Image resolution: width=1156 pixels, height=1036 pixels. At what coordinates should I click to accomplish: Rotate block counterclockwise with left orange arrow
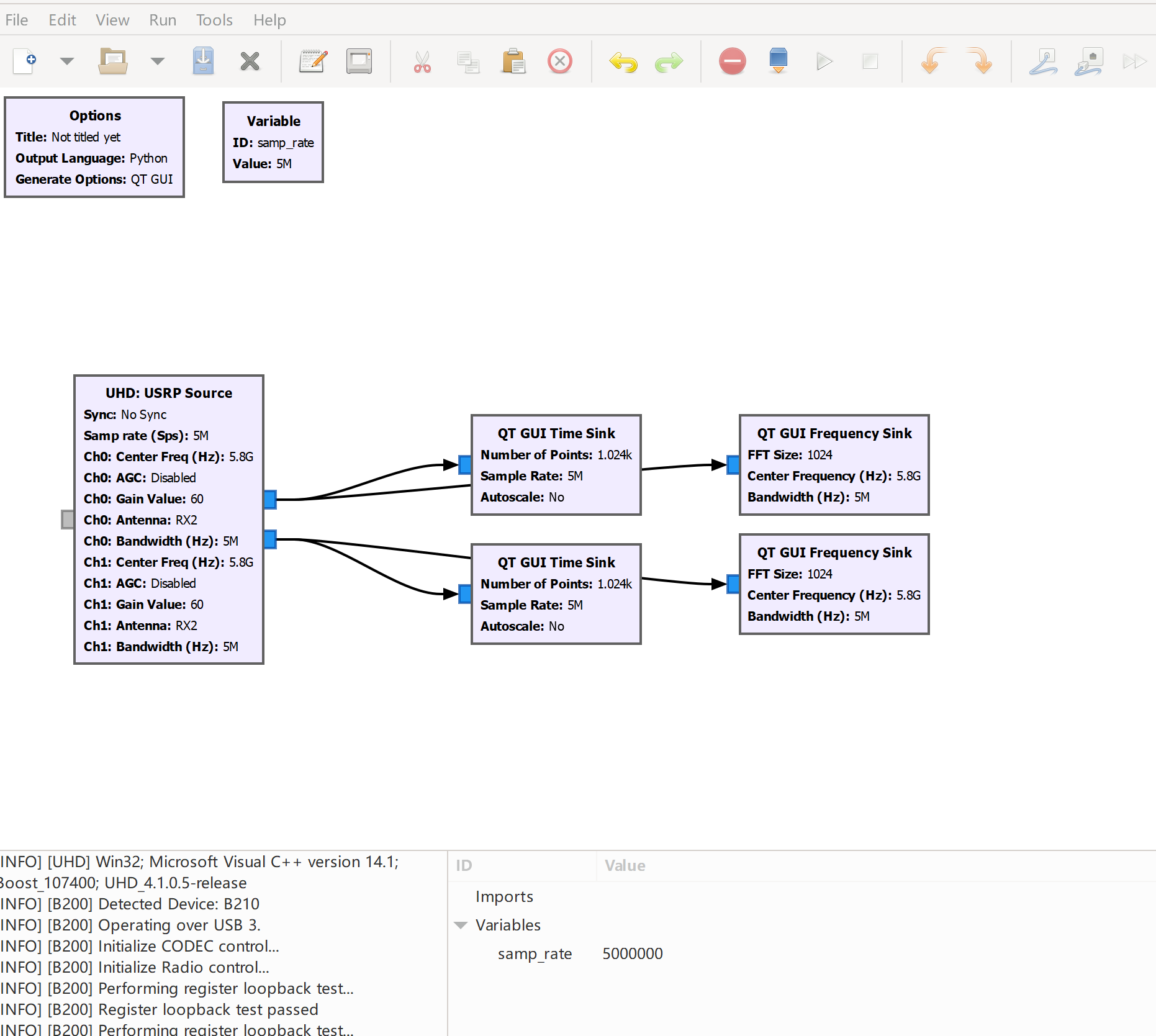(933, 61)
